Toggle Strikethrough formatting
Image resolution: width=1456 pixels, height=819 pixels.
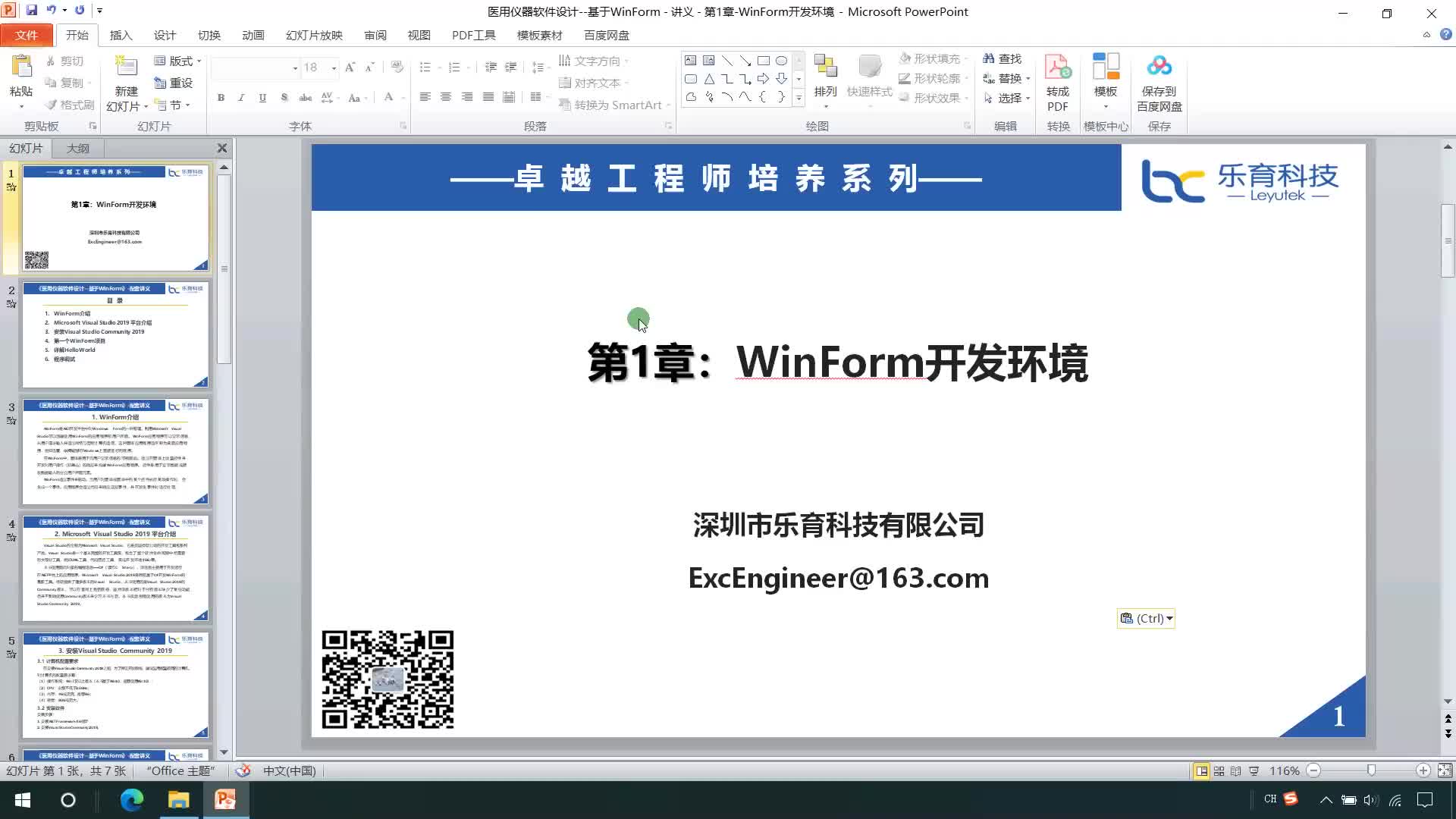(306, 97)
